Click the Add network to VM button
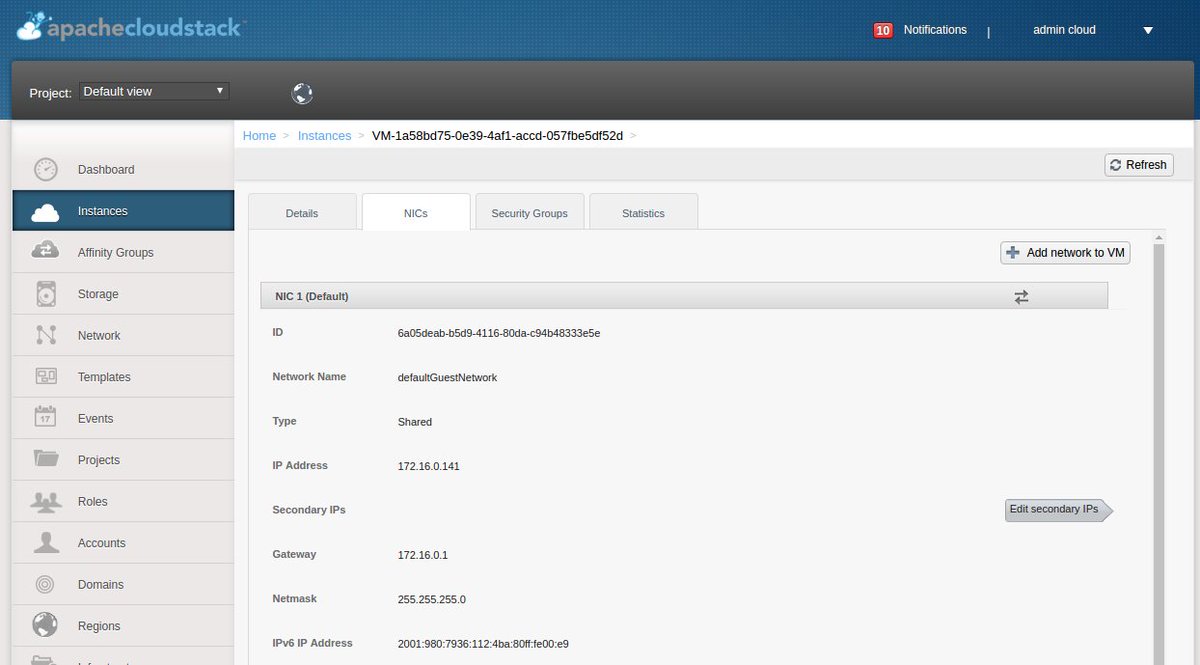The width and height of the screenshot is (1200, 665). pyautogui.click(x=1064, y=252)
